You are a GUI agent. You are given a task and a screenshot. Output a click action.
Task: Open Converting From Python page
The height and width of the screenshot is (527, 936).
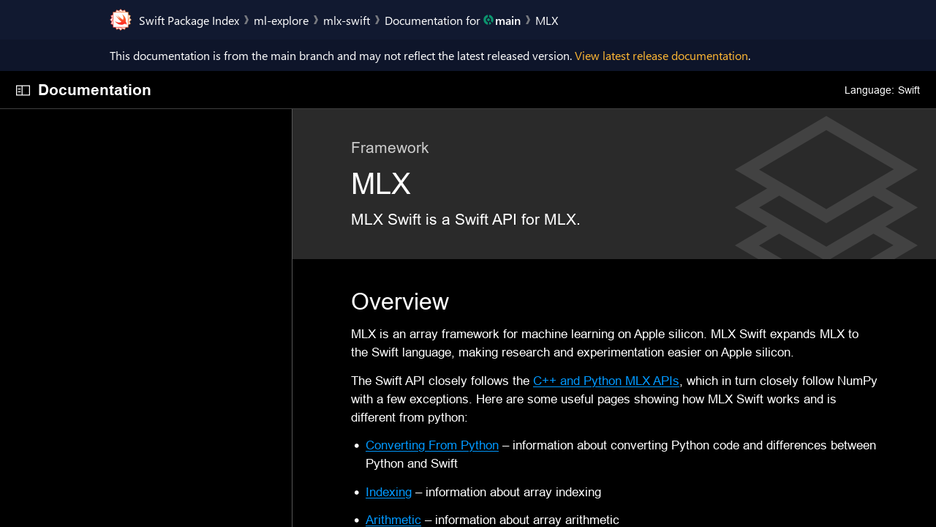[x=432, y=445]
